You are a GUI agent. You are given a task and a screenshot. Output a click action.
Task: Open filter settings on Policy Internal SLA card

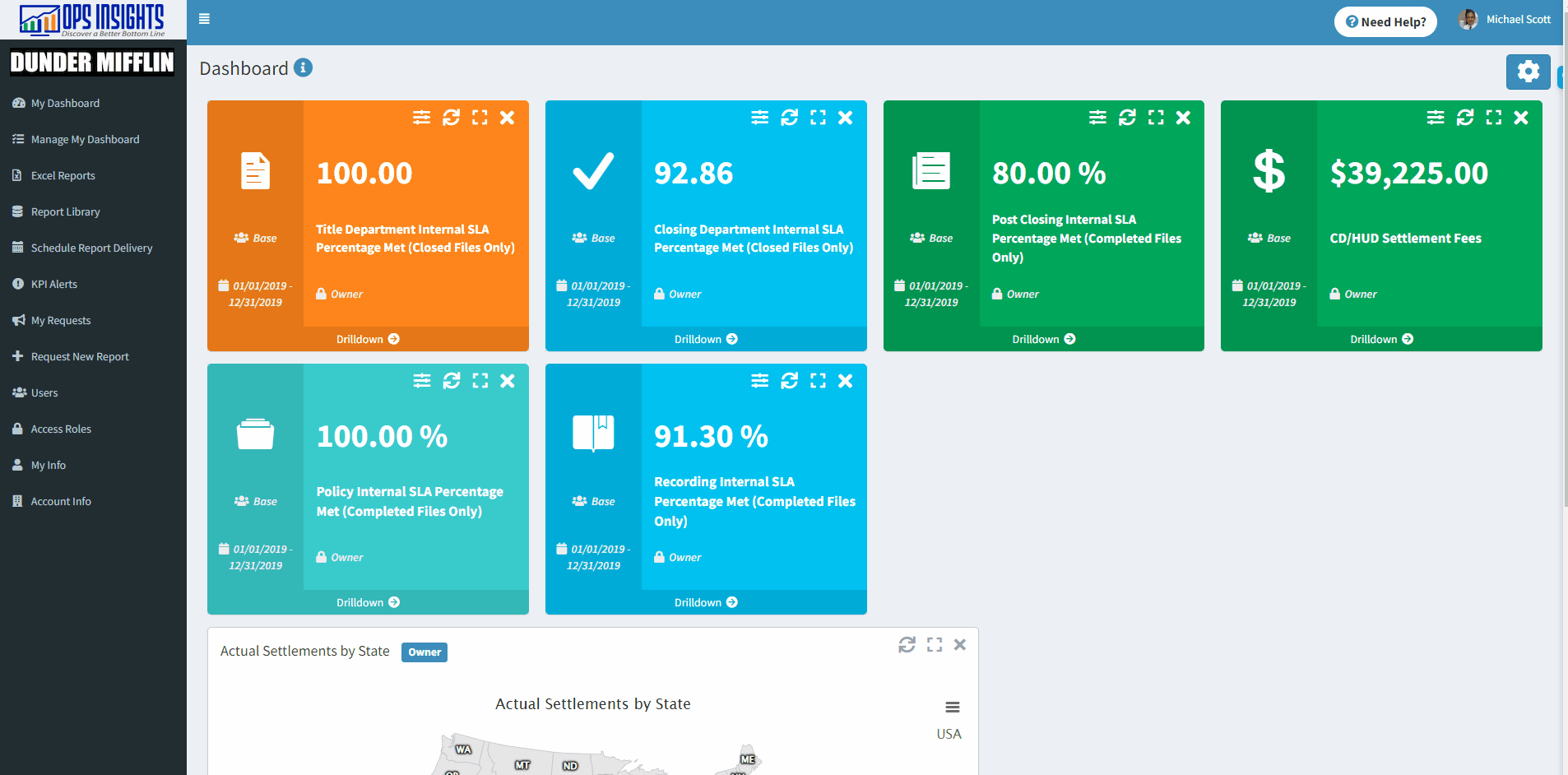tap(422, 381)
